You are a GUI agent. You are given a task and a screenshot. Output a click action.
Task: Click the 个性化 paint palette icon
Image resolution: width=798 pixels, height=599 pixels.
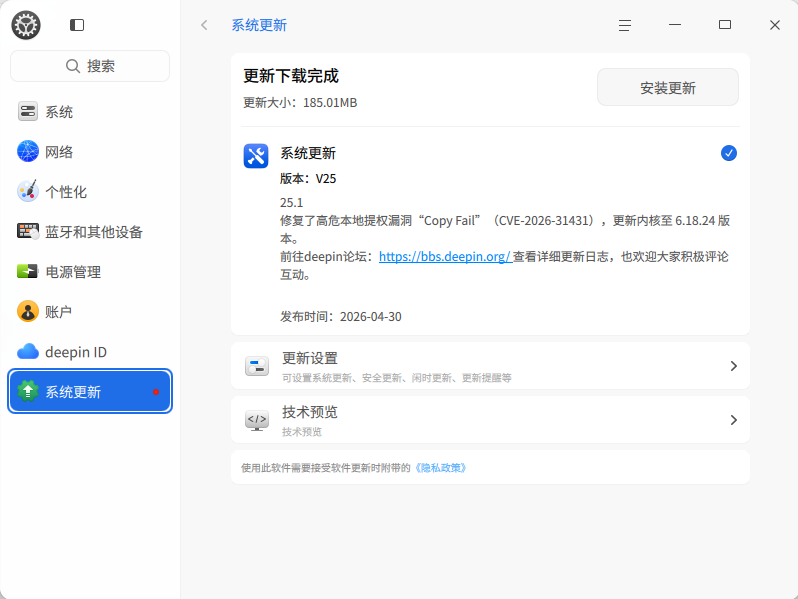pyautogui.click(x=27, y=191)
